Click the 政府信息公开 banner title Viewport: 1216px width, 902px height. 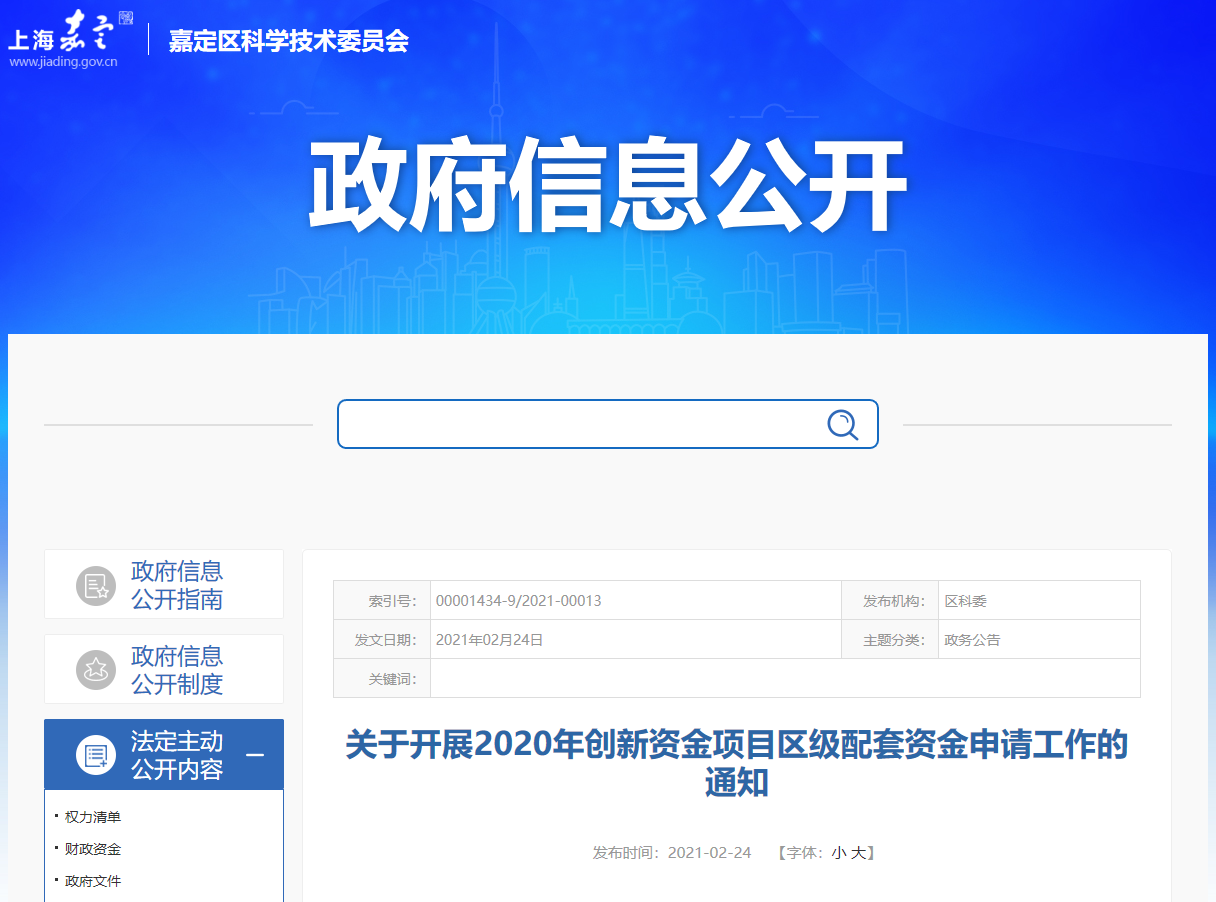pos(607,188)
